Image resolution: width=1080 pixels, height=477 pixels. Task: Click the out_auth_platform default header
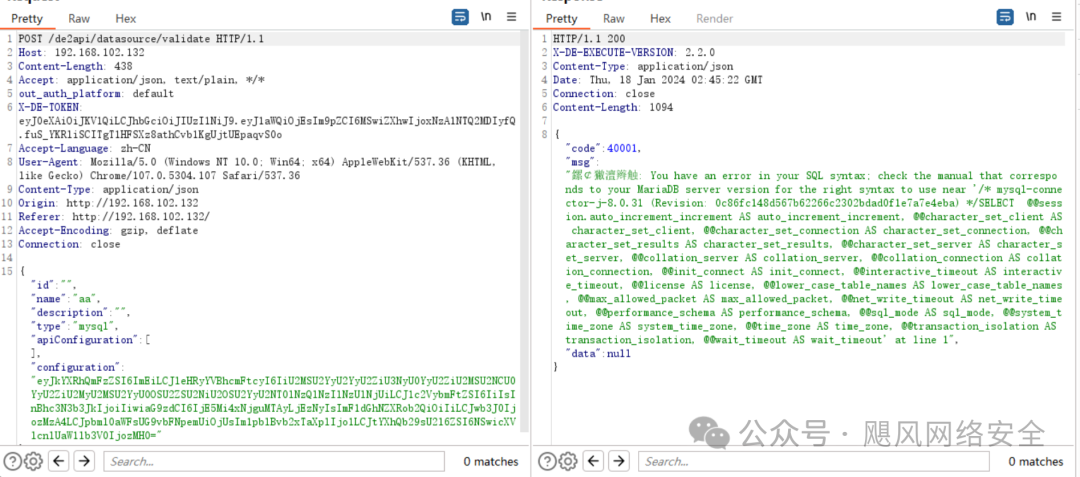(96, 94)
